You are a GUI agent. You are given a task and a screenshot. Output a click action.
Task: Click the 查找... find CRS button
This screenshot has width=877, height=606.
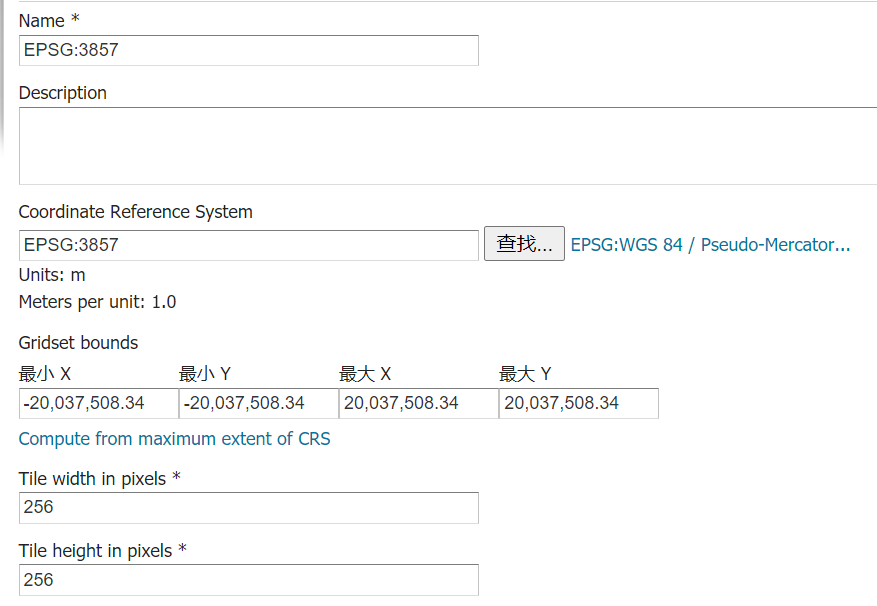click(x=523, y=244)
